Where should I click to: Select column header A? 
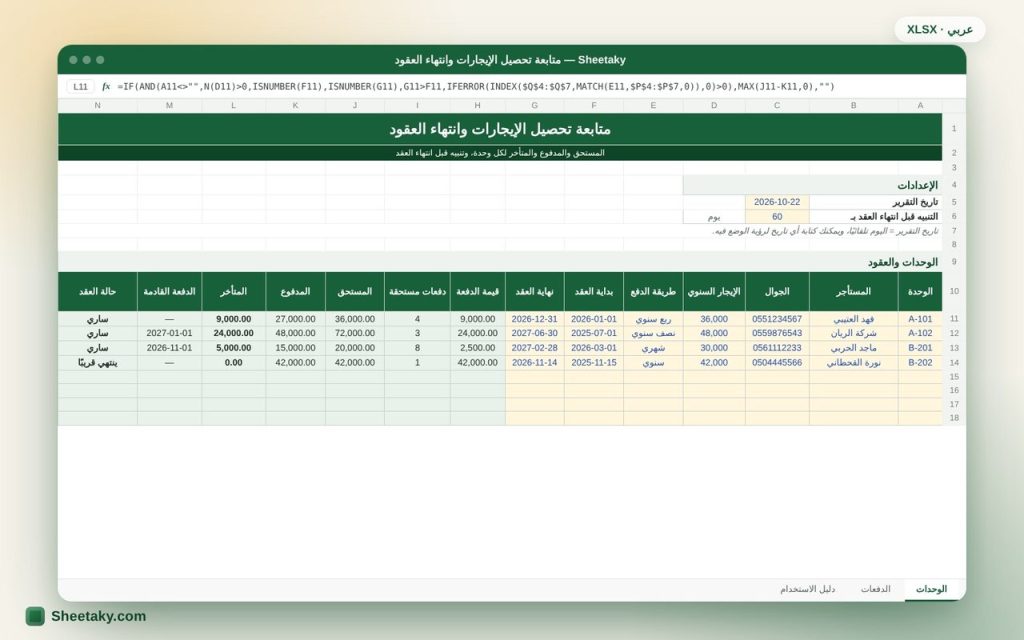pos(920,105)
